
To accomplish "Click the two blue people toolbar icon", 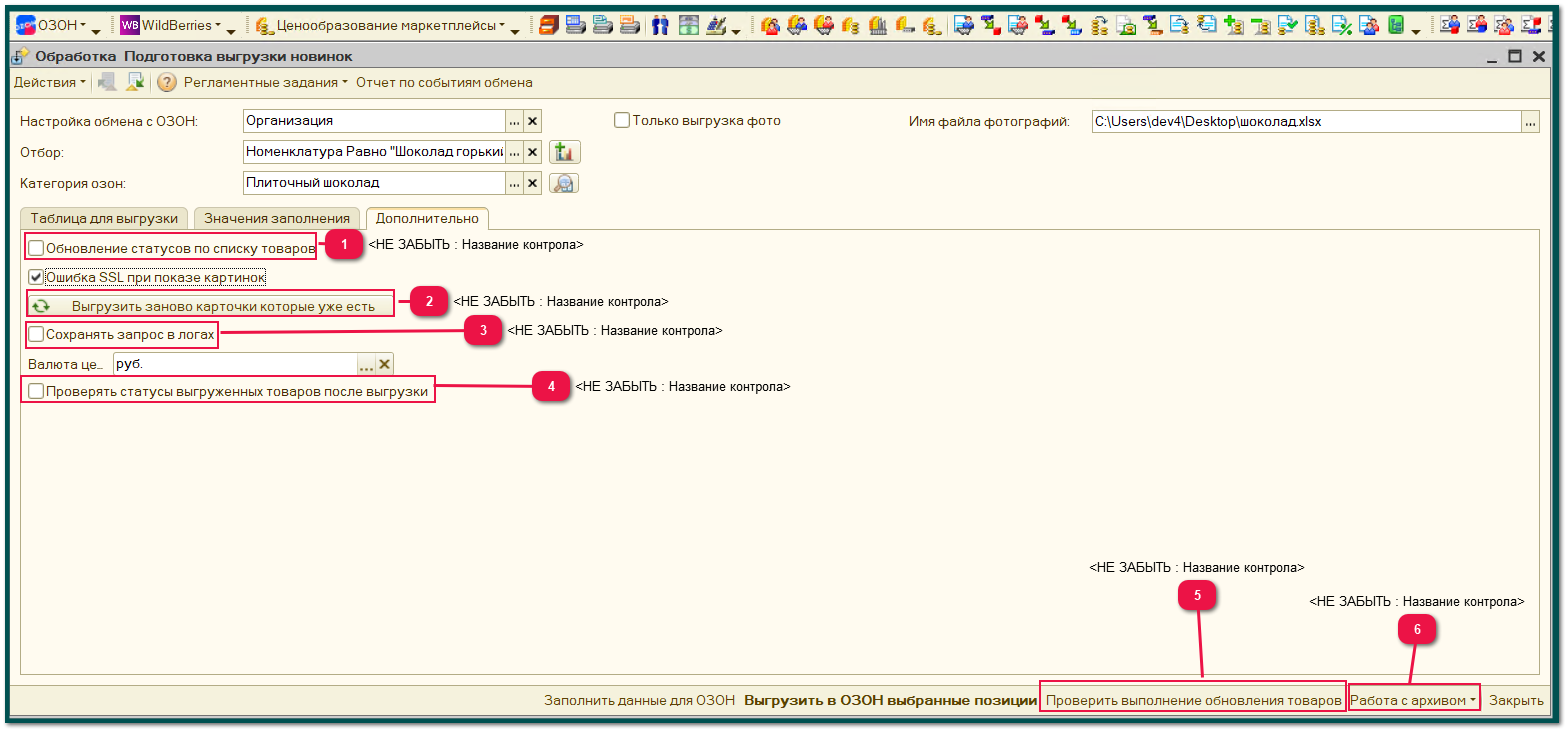I will tap(660, 26).
